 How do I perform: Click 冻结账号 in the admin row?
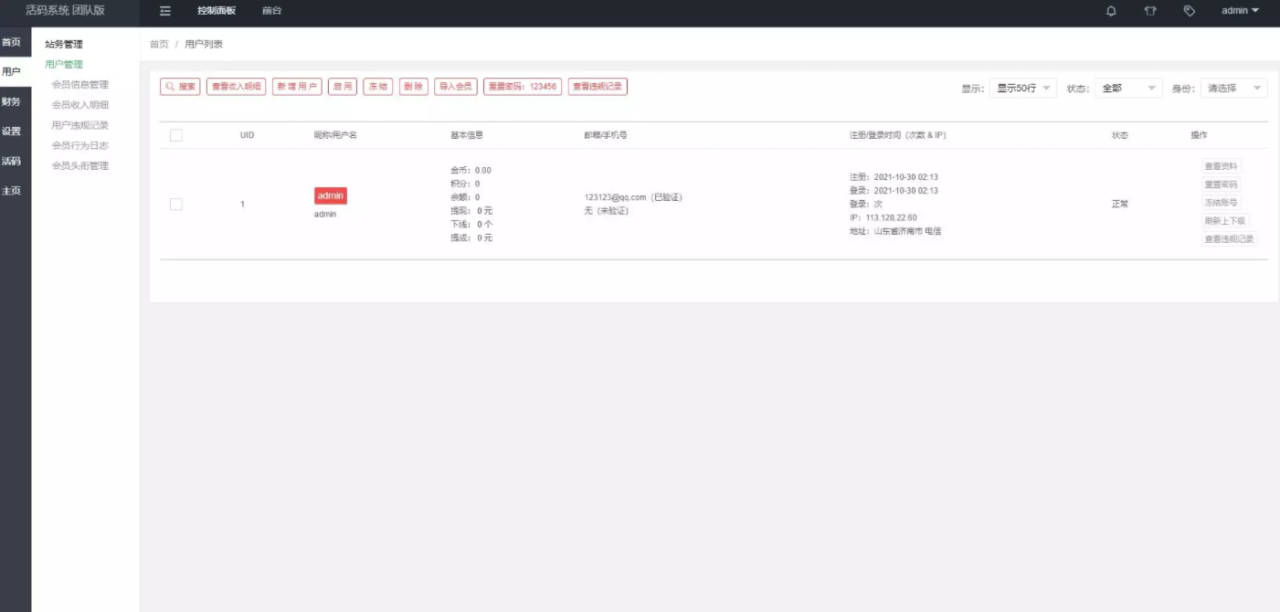point(1222,203)
